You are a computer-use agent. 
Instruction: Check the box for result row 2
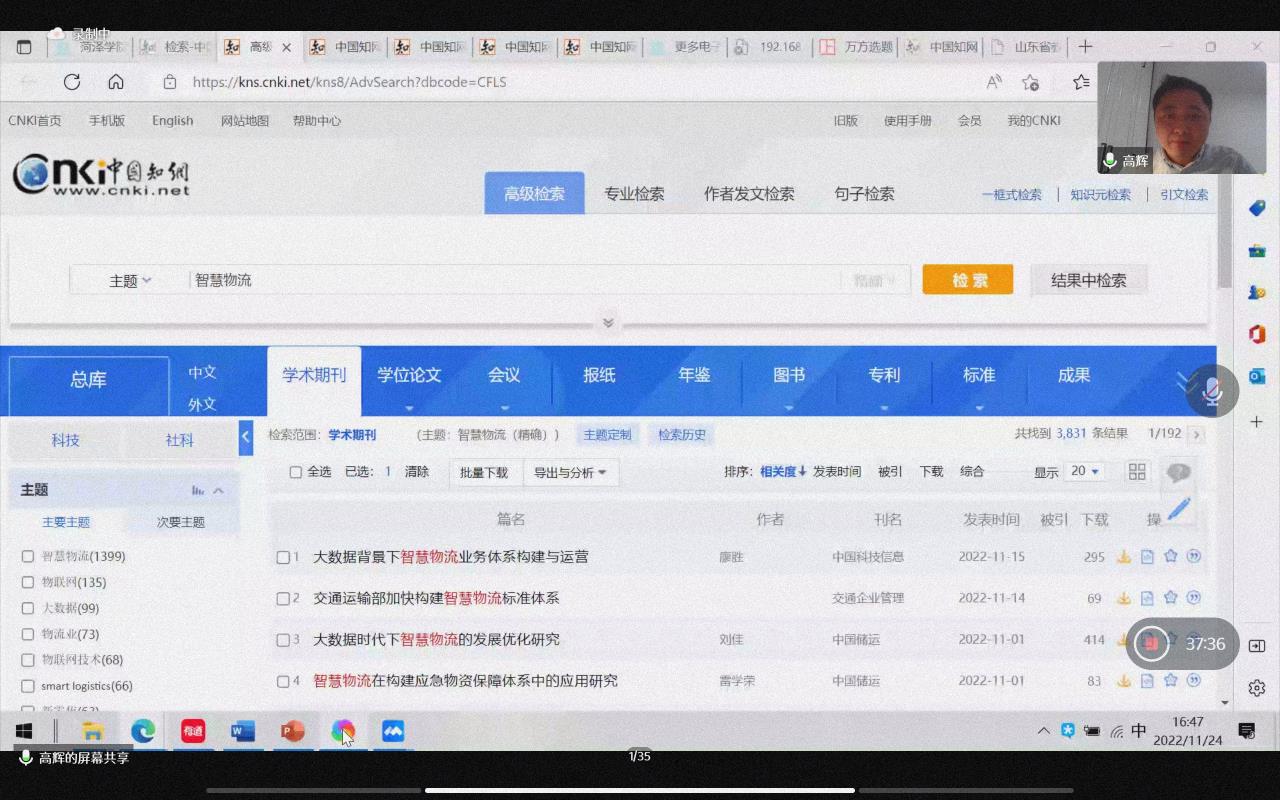click(283, 598)
